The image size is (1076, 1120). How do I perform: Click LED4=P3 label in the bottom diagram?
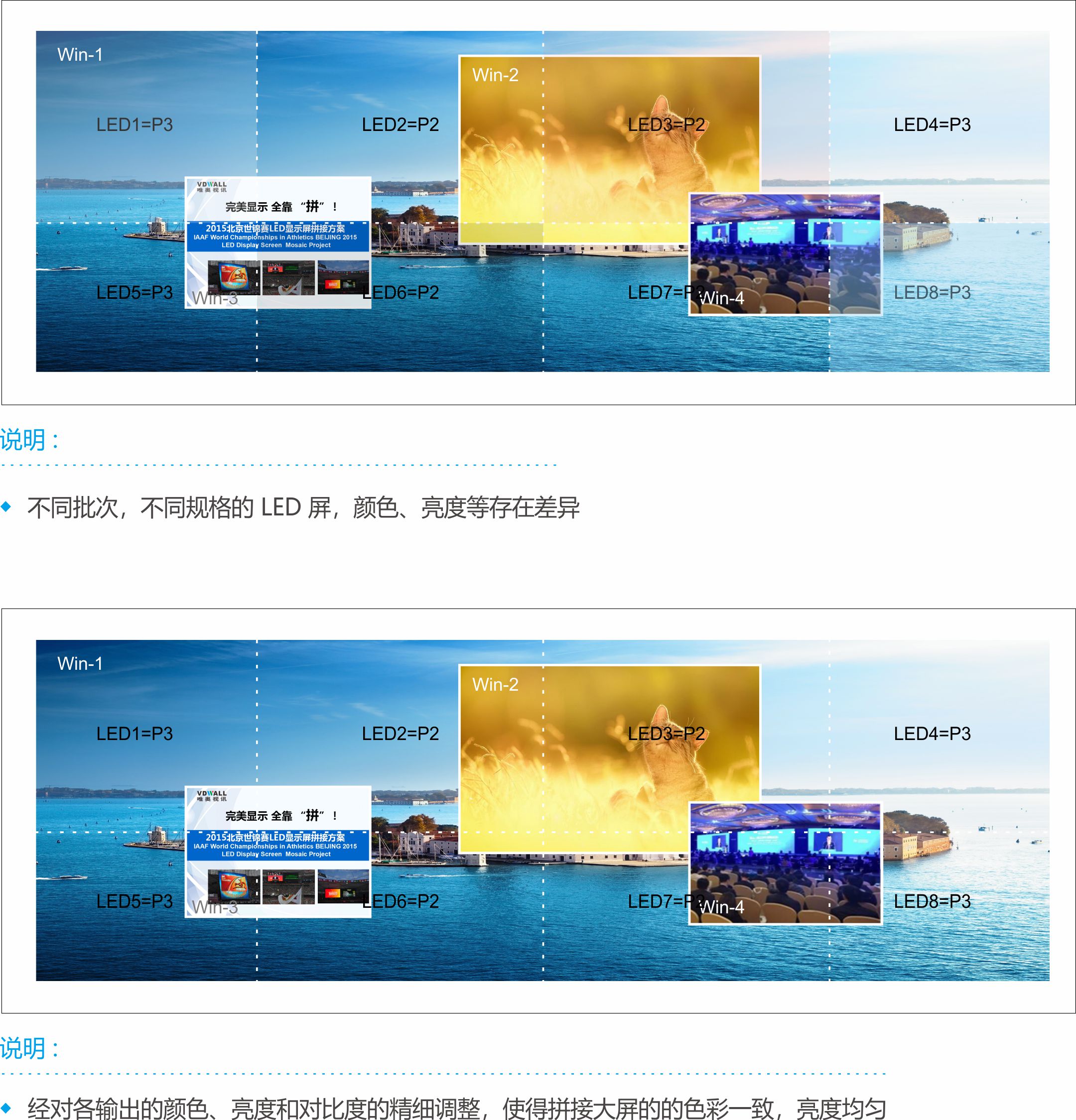932,734
